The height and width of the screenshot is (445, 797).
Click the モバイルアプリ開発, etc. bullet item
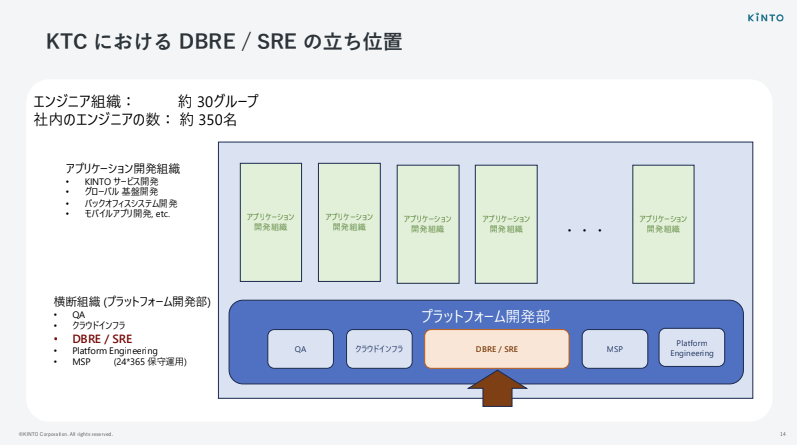pos(128,214)
